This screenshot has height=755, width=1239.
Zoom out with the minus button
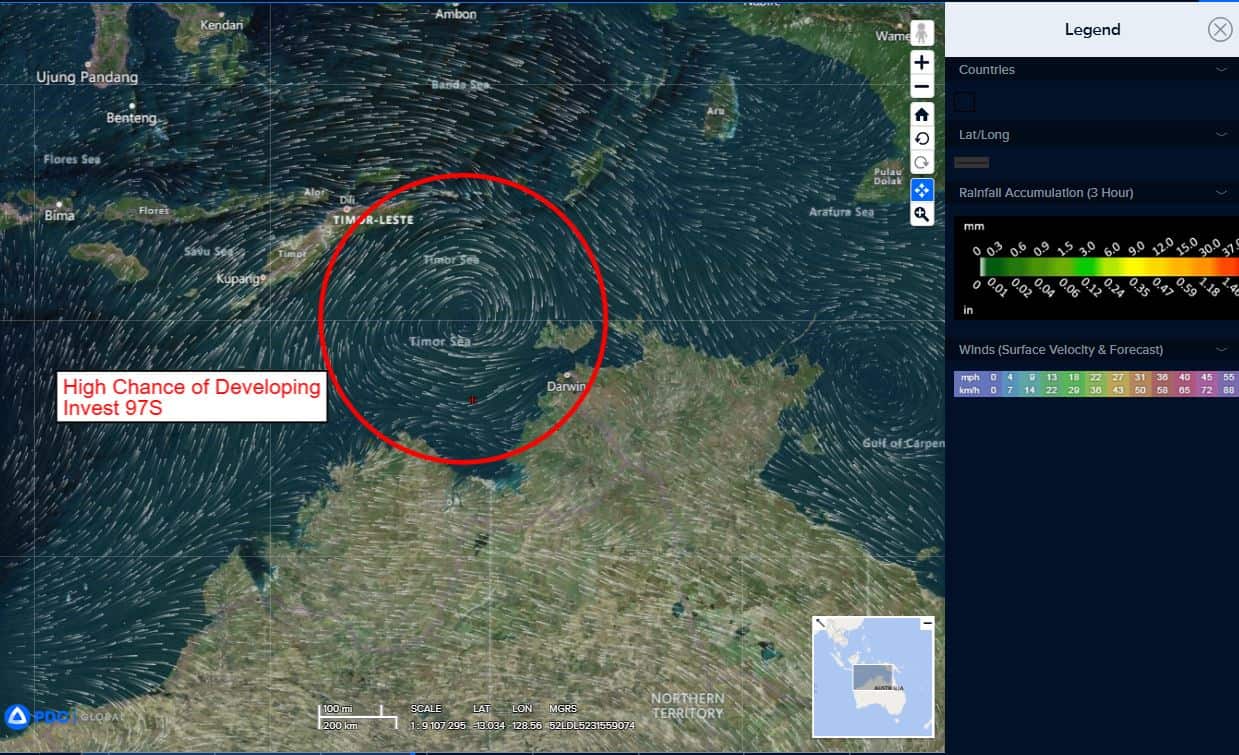click(921, 86)
